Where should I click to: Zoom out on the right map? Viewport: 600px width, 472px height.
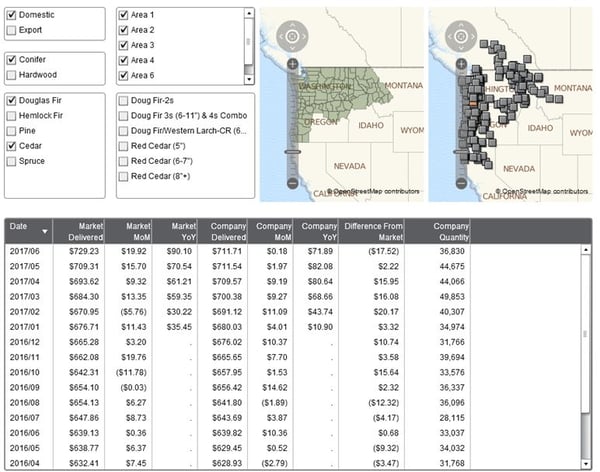click(x=461, y=183)
